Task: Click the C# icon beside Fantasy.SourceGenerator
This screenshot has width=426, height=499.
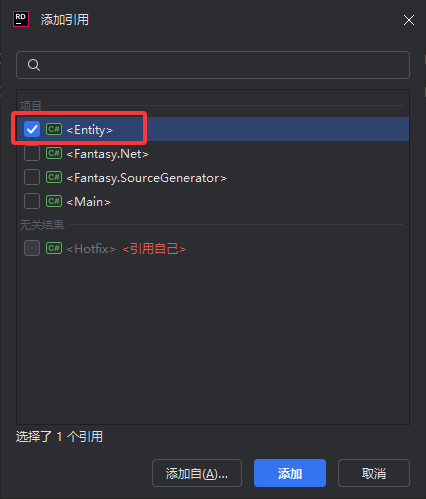Action: pos(54,177)
